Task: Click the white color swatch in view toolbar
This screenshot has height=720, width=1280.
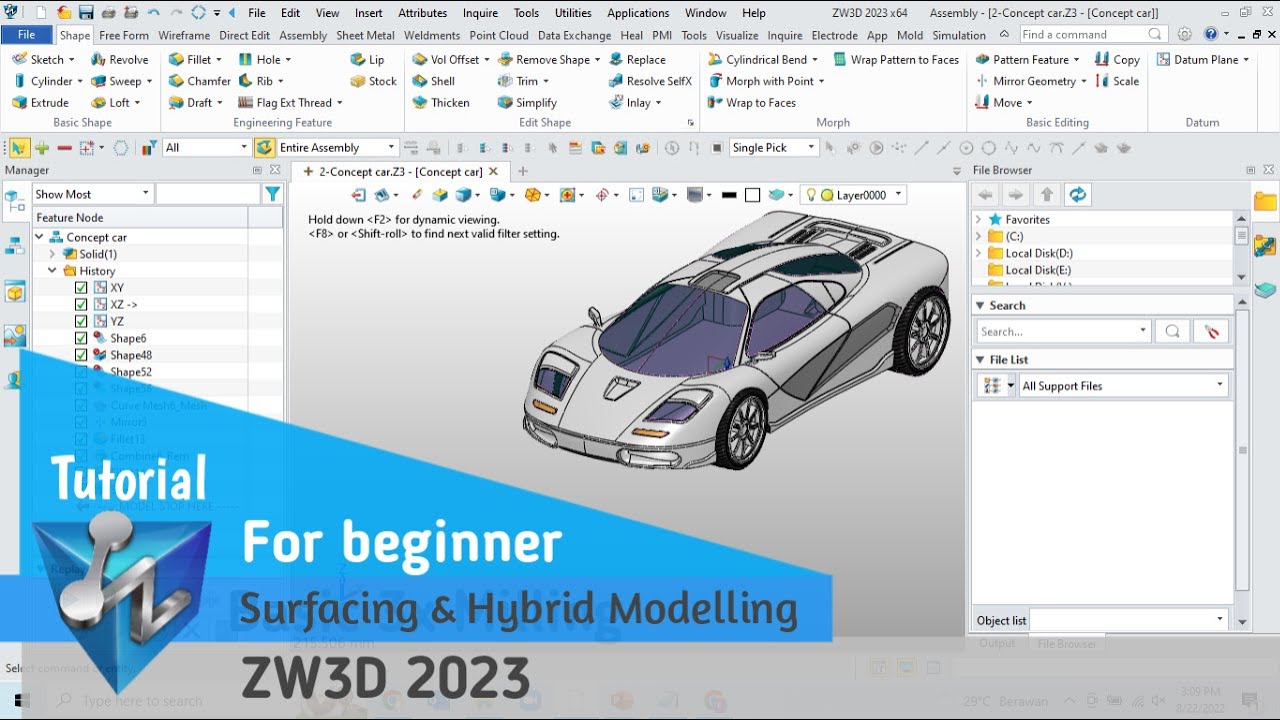Action: [x=752, y=195]
